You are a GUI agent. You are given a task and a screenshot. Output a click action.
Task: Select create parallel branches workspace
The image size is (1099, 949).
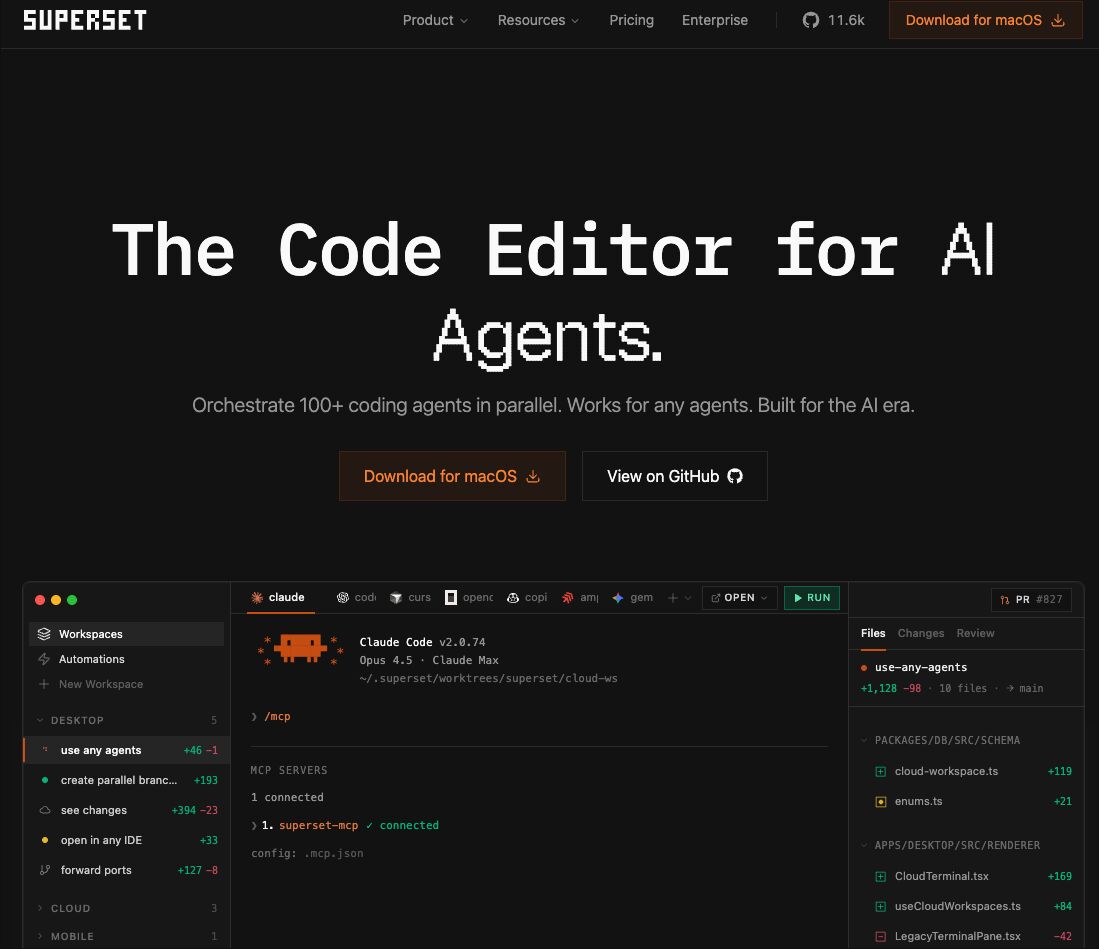click(127, 780)
